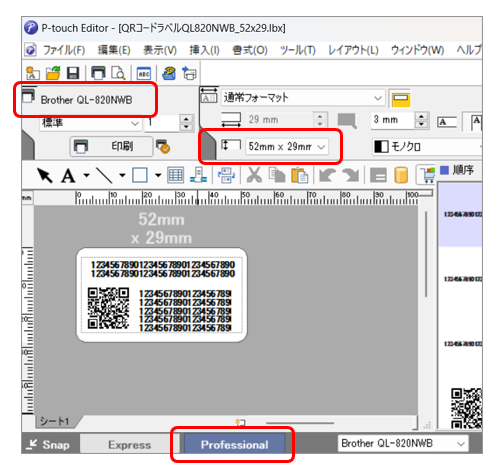This screenshot has height=476, width=504.
Task: Open the レイアウト(L) menu
Action: pyautogui.click(x=353, y=50)
